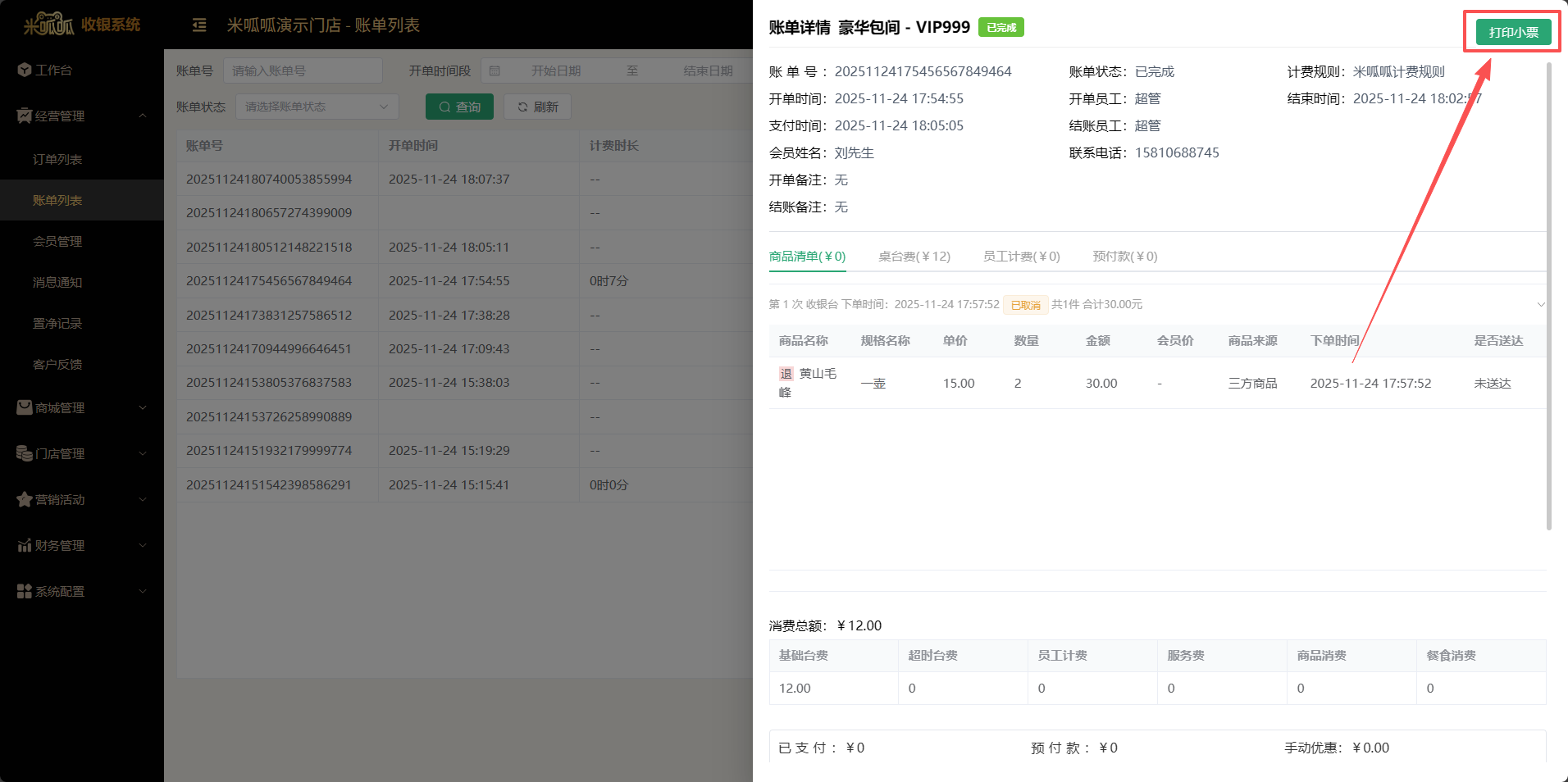The image size is (1568, 782).
Task: Expand the 财务管理 submenu arrow
Action: [x=143, y=545]
